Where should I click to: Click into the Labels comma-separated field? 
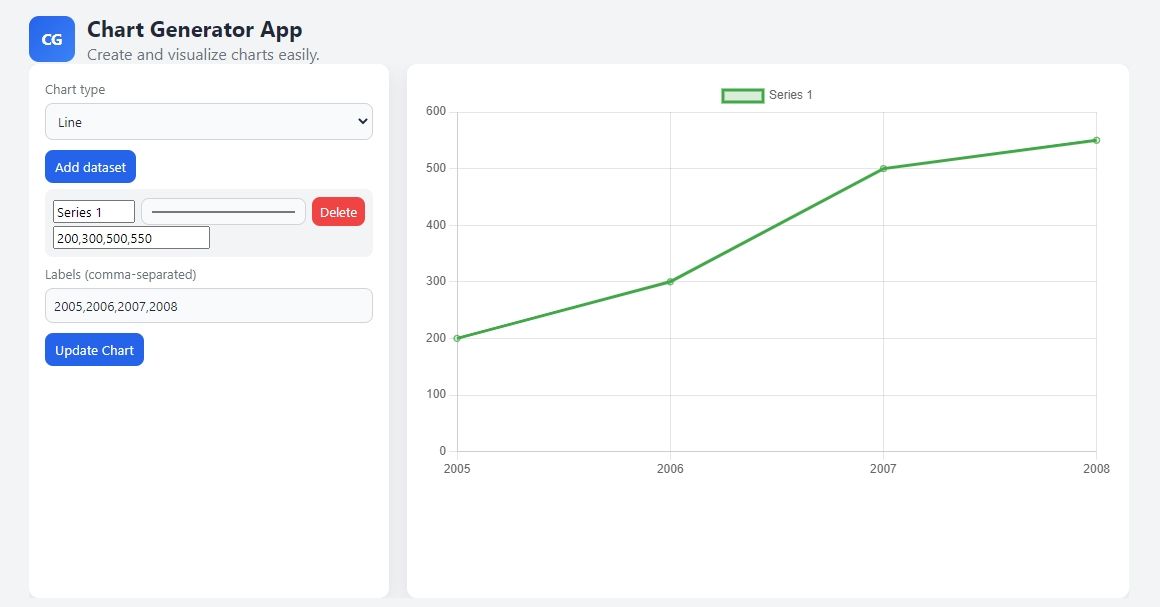tap(208, 306)
